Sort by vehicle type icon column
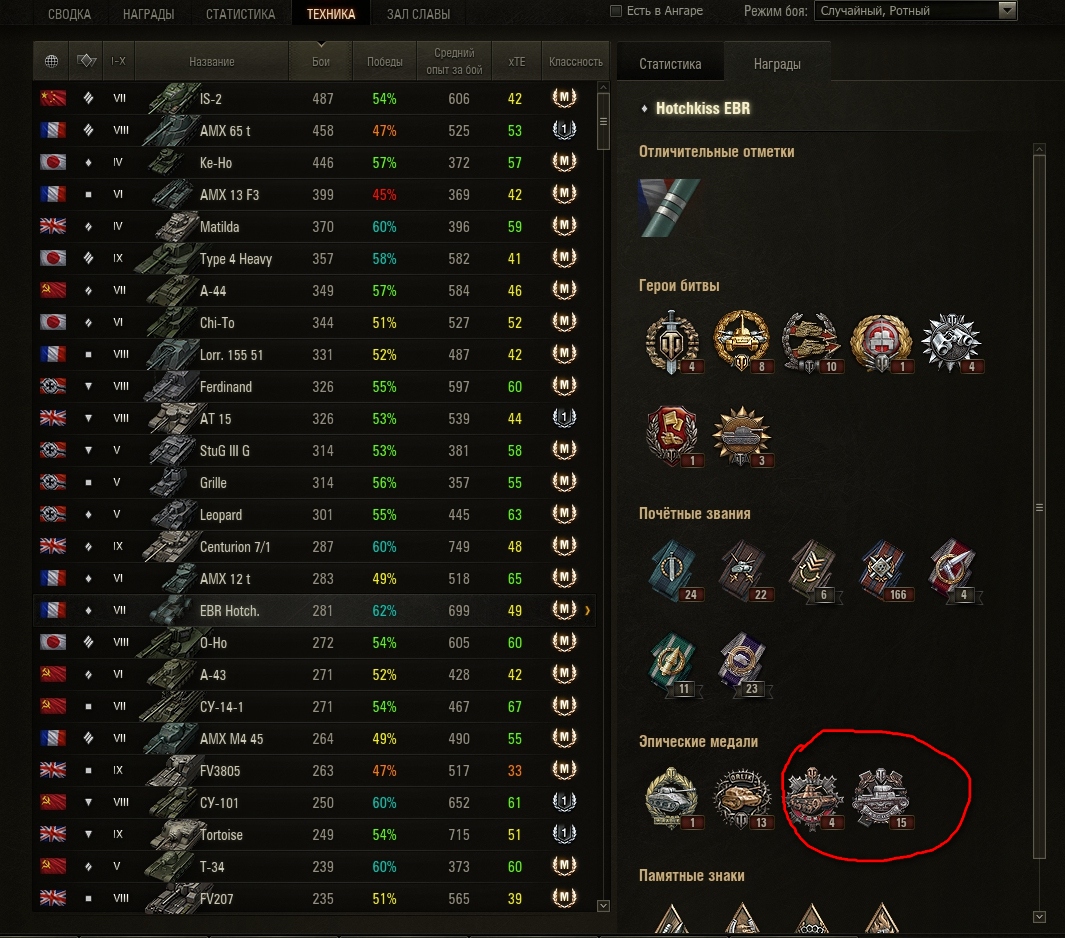Viewport: 1065px width, 938px height. click(x=86, y=61)
